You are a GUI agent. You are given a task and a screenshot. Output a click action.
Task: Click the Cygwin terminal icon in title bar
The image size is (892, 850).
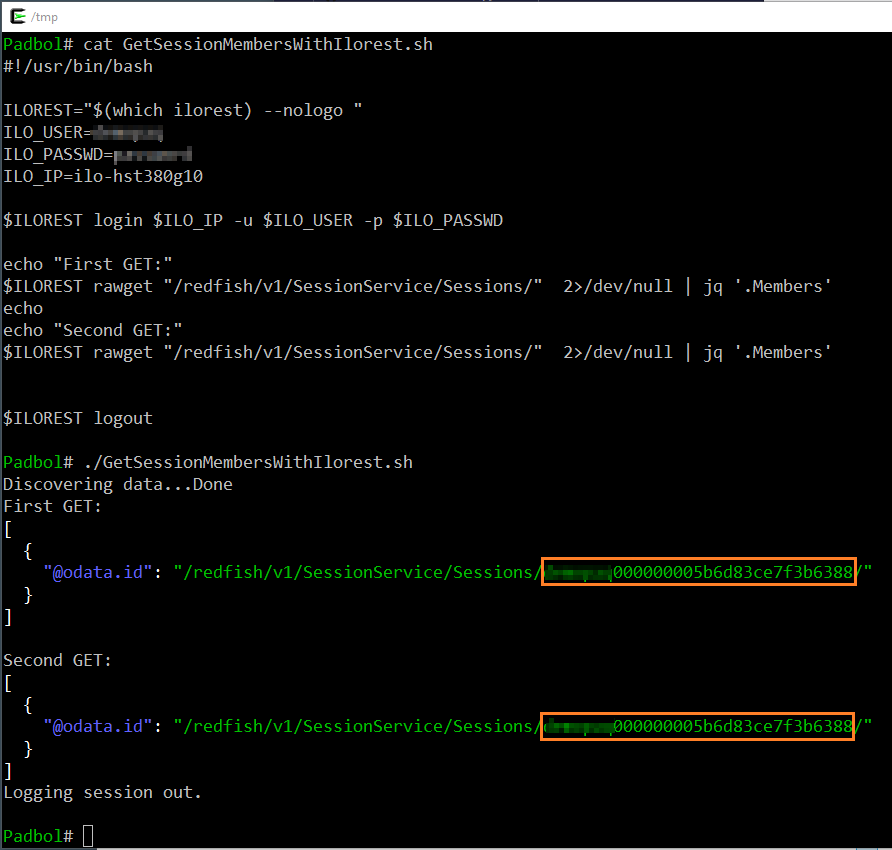pyautogui.click(x=17, y=15)
